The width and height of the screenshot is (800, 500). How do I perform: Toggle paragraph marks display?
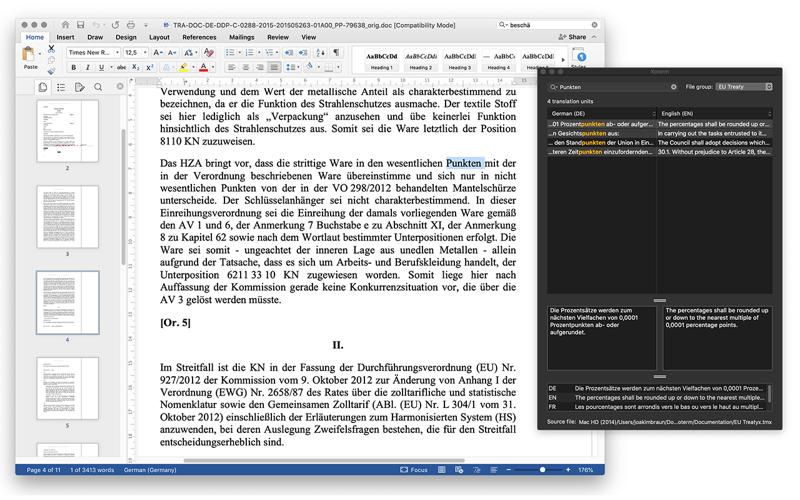pos(336,53)
